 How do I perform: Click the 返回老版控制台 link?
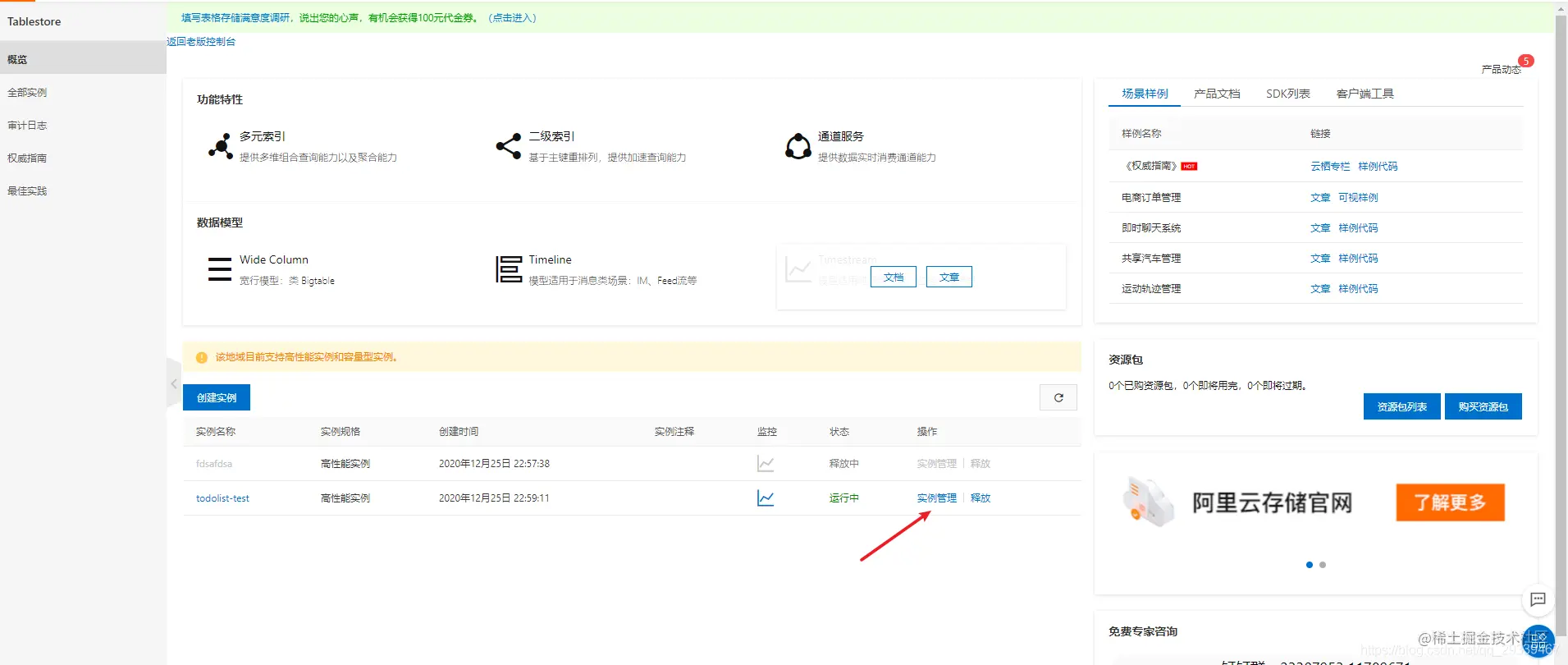click(201, 41)
